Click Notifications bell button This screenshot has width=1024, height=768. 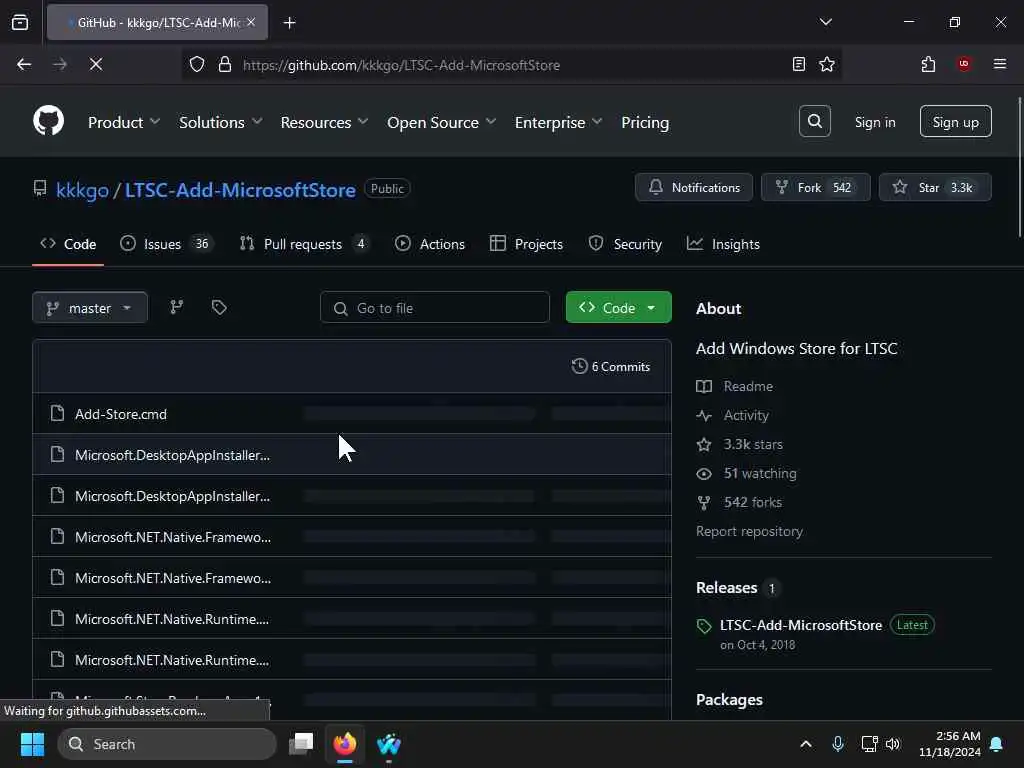pos(694,187)
